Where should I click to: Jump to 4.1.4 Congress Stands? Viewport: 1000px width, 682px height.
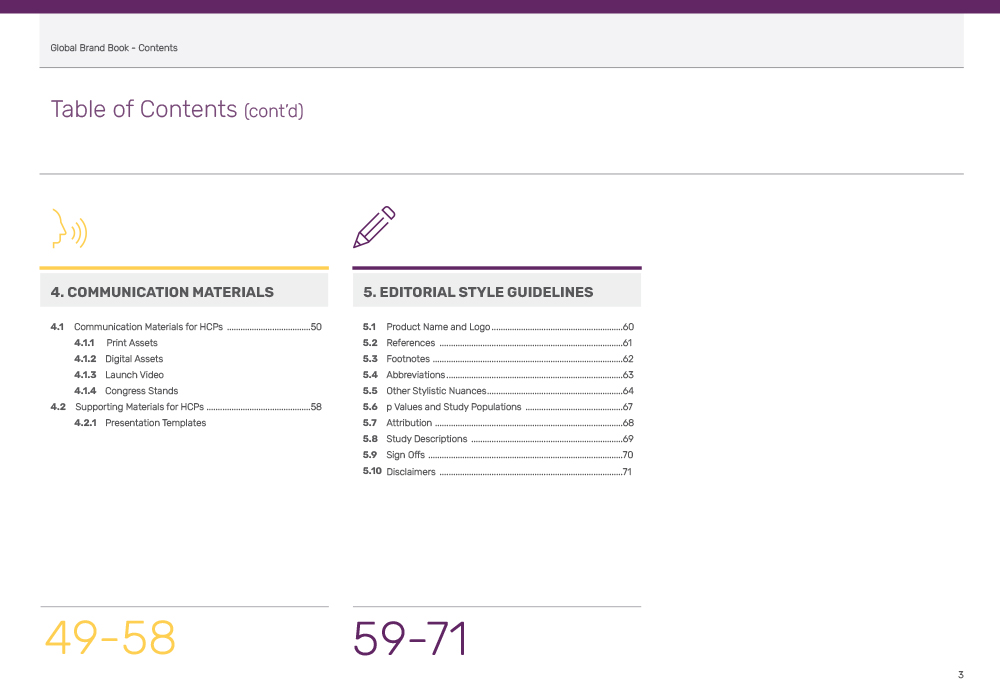141,391
